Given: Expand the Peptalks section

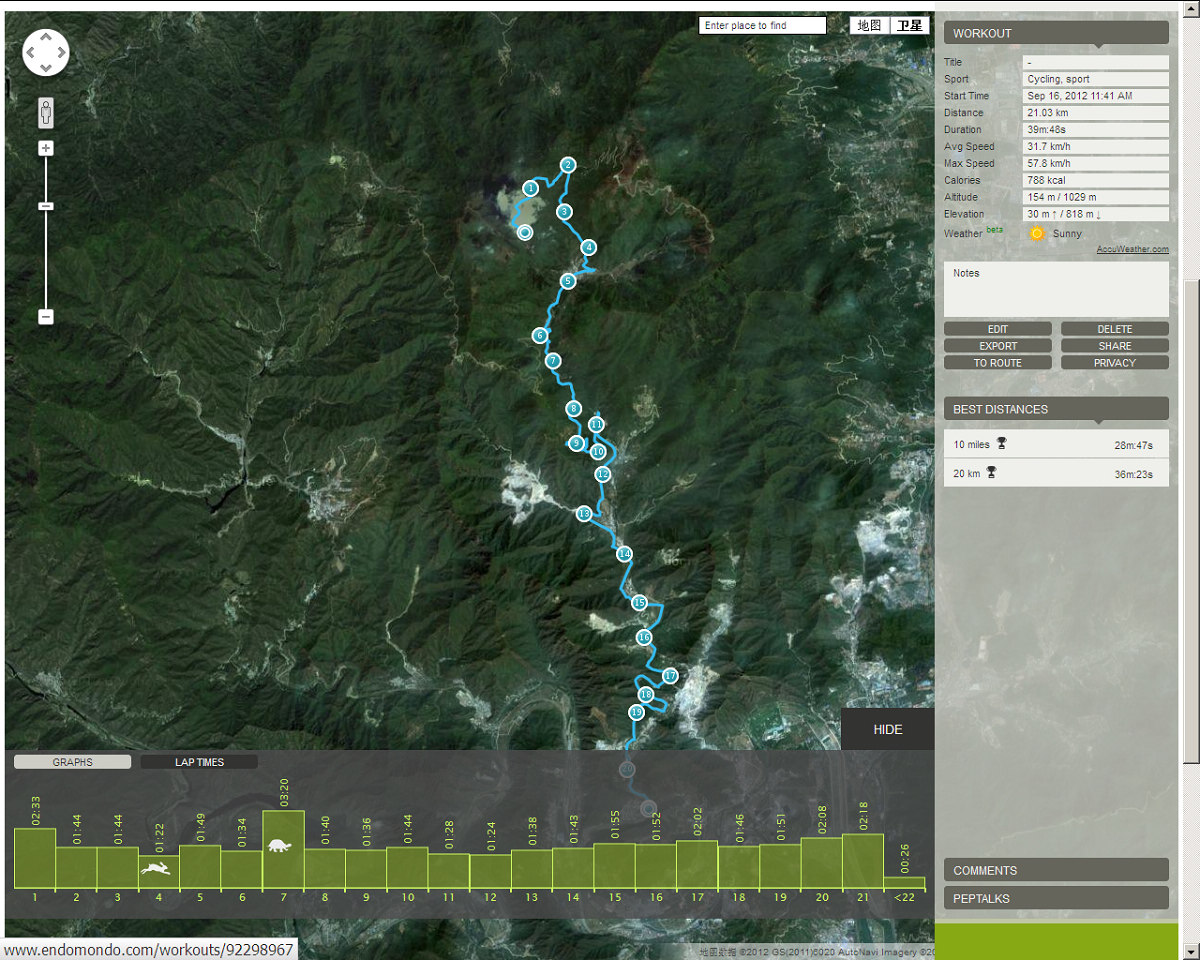Looking at the screenshot, I should (1056, 898).
